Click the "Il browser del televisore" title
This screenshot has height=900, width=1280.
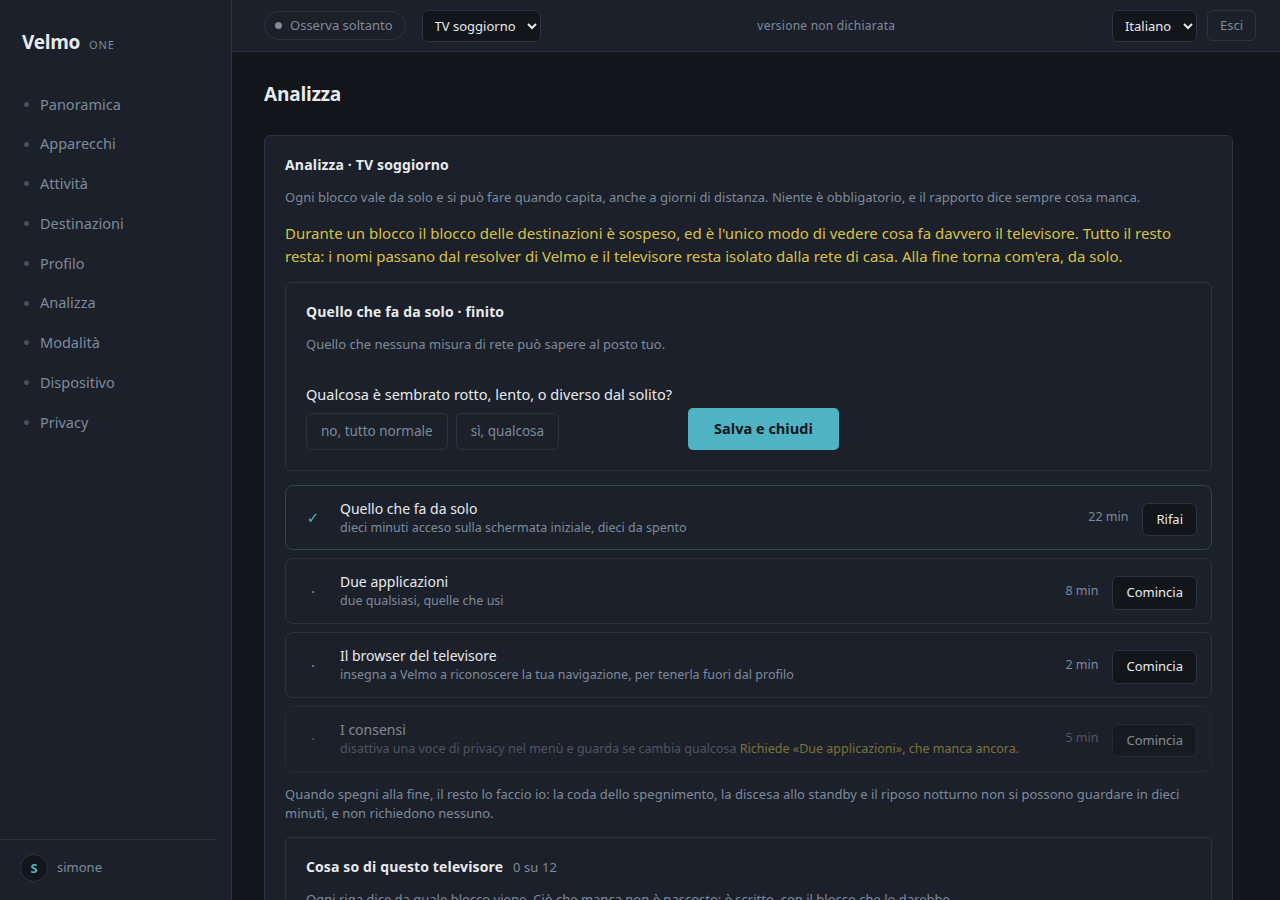[x=418, y=656]
